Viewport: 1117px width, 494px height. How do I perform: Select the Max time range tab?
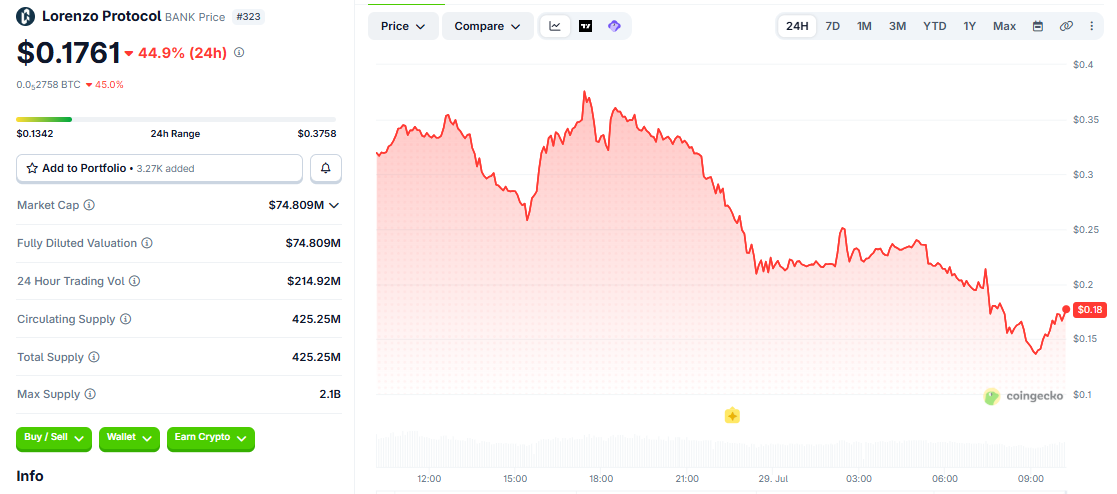1004,26
